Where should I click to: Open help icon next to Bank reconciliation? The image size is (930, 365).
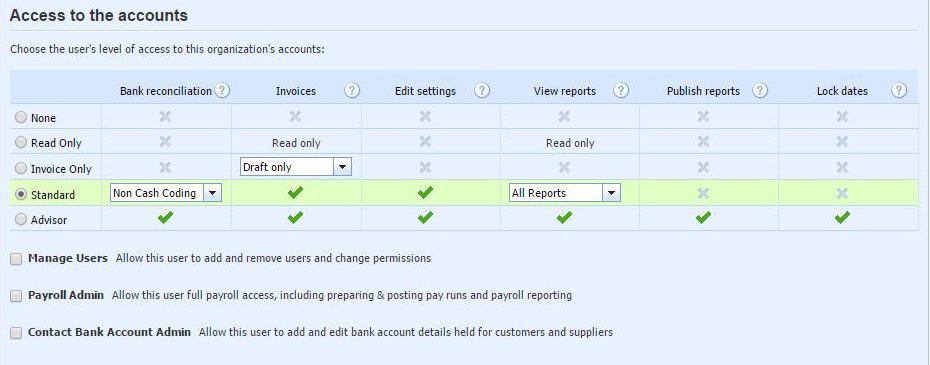[x=222, y=91]
